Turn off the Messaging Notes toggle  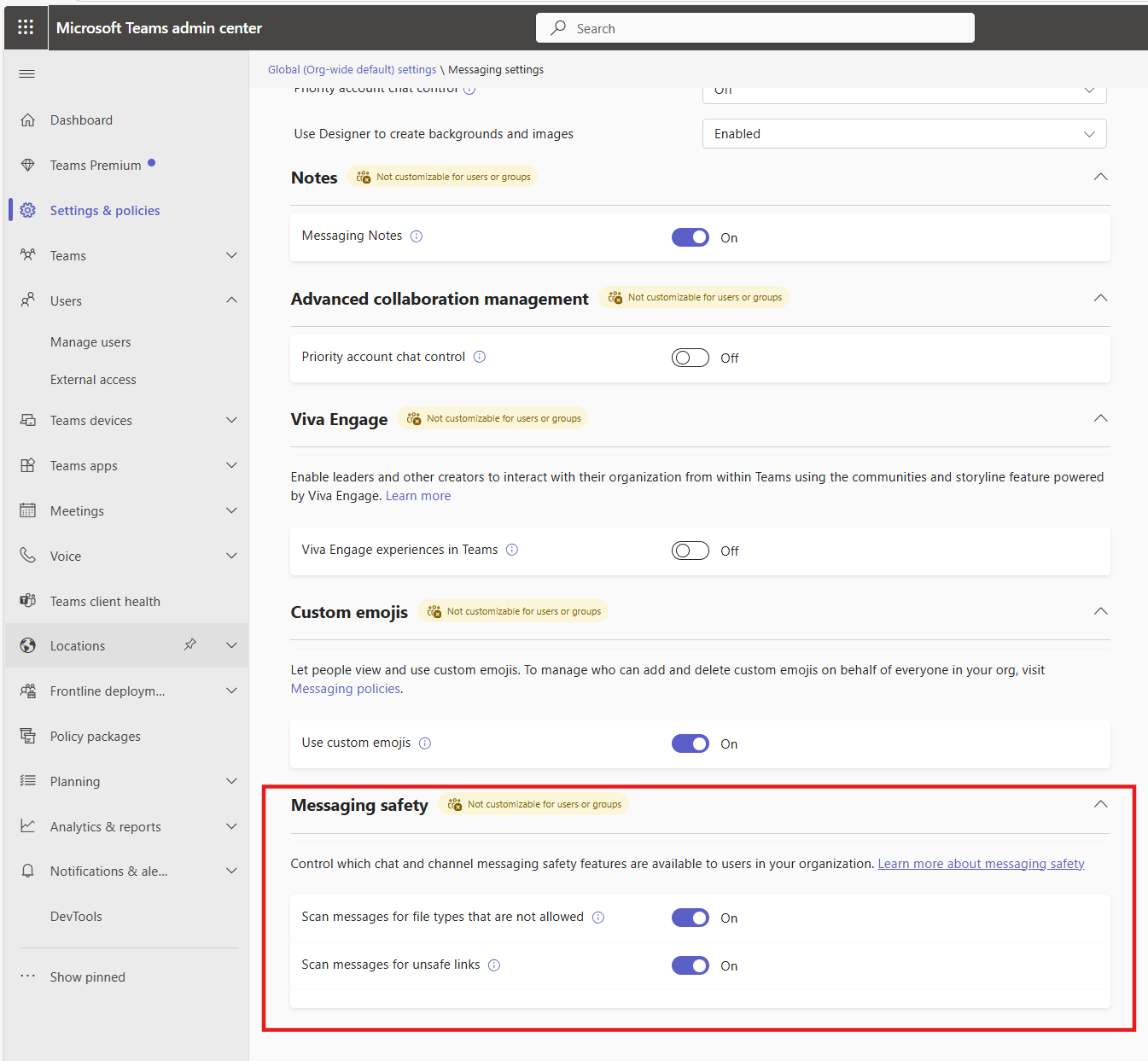click(691, 237)
